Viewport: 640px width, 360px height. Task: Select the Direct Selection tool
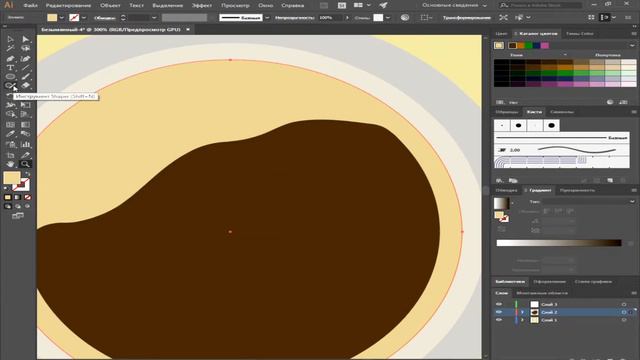point(25,39)
